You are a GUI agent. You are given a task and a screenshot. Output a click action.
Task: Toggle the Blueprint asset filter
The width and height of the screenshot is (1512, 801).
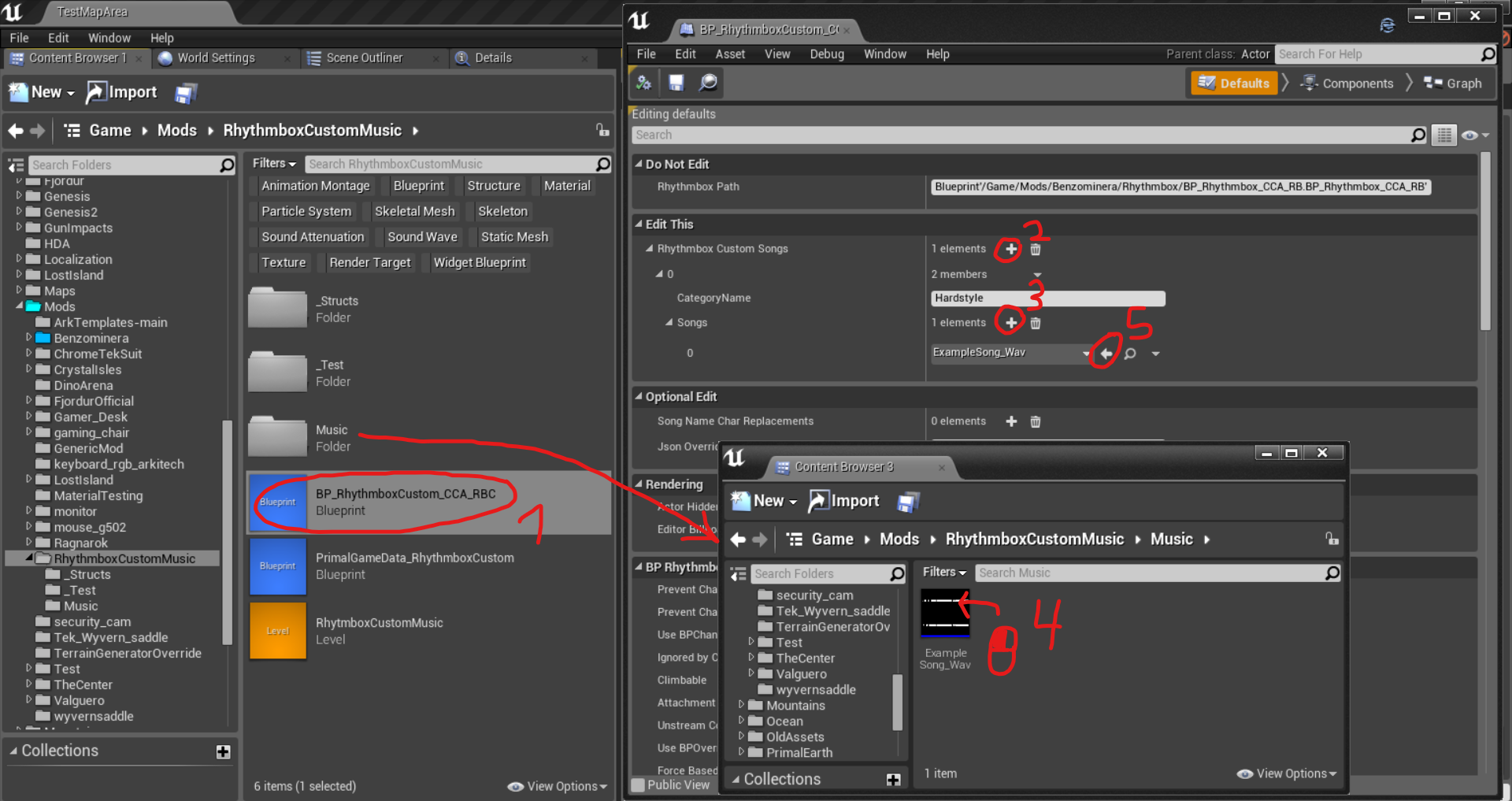coord(419,186)
